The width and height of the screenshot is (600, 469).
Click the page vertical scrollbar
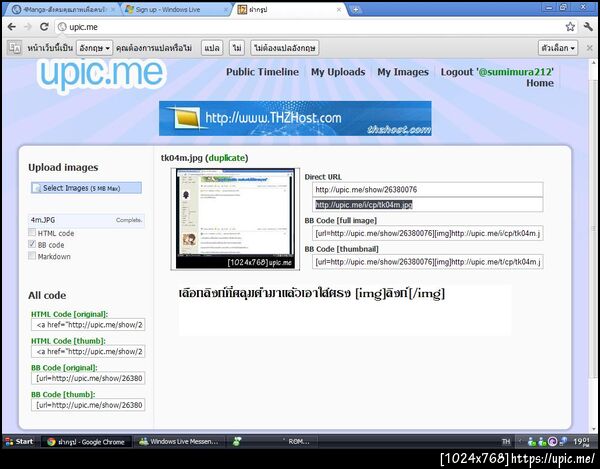[594, 230]
